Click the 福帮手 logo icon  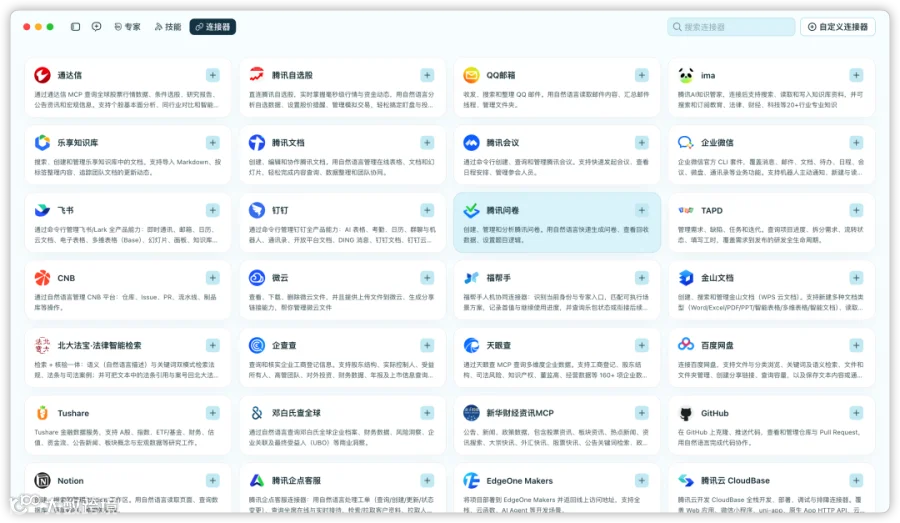coord(471,278)
